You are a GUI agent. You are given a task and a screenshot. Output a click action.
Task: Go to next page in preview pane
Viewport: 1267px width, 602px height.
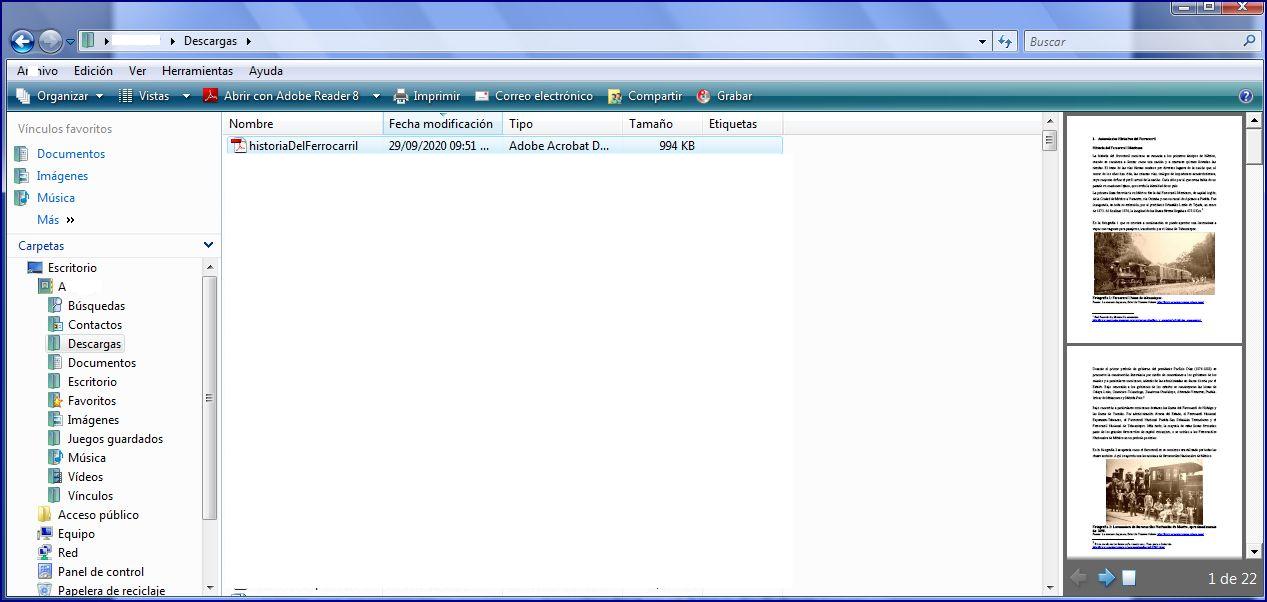pos(1106,578)
